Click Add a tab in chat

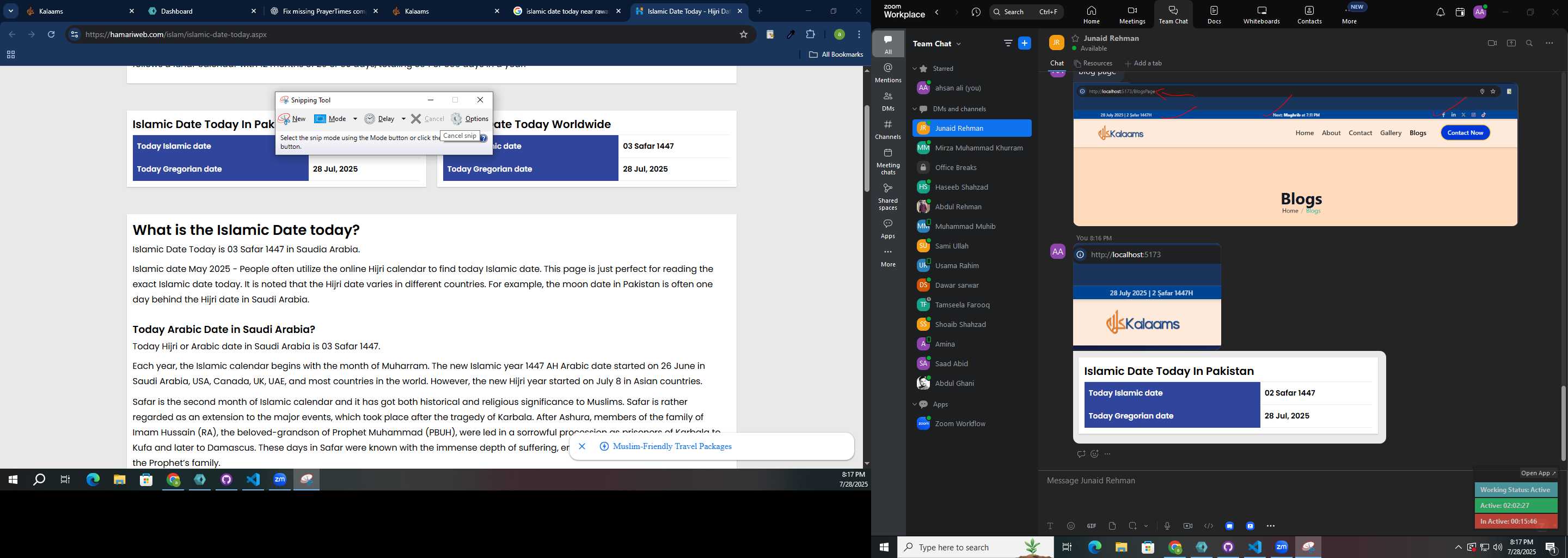coord(1143,63)
